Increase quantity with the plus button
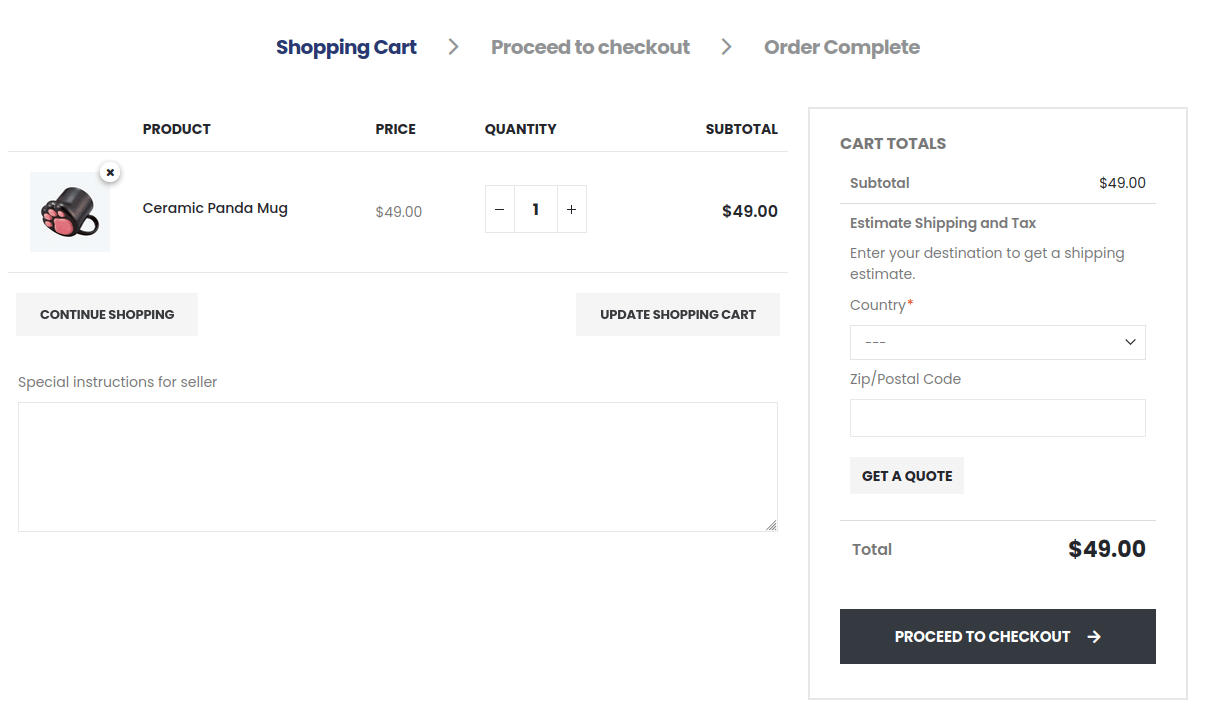Image resolution: width=1207 pixels, height=714 pixels. 571,209
